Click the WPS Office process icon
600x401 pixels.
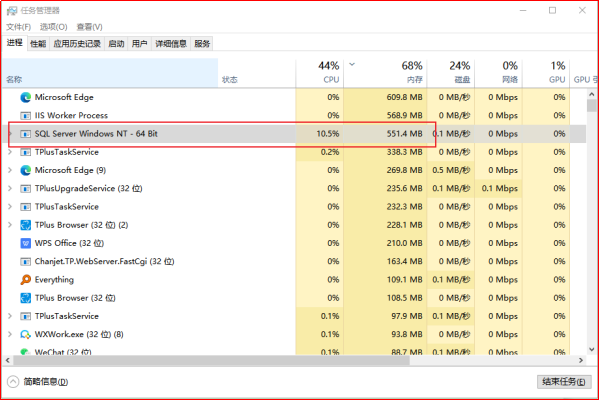point(26,243)
